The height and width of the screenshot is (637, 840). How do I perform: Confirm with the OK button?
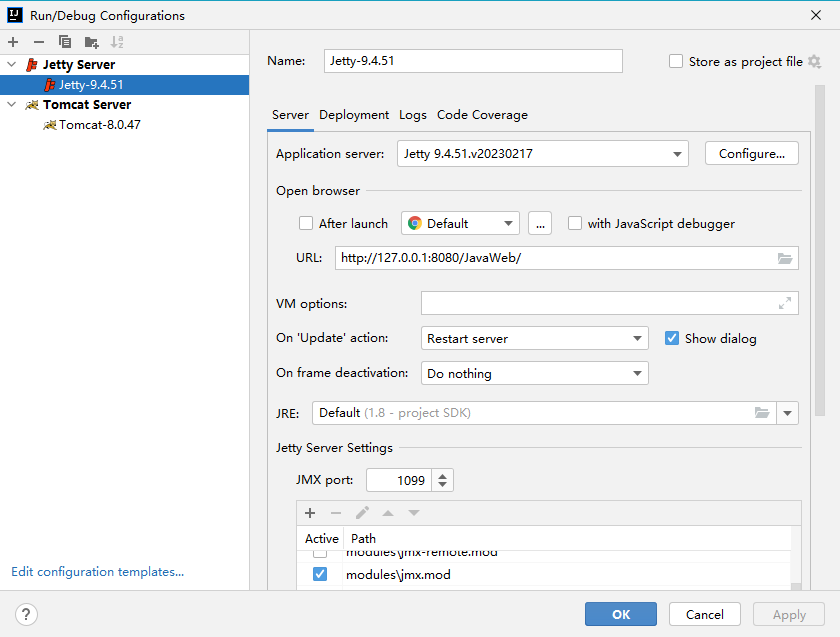(x=621, y=614)
